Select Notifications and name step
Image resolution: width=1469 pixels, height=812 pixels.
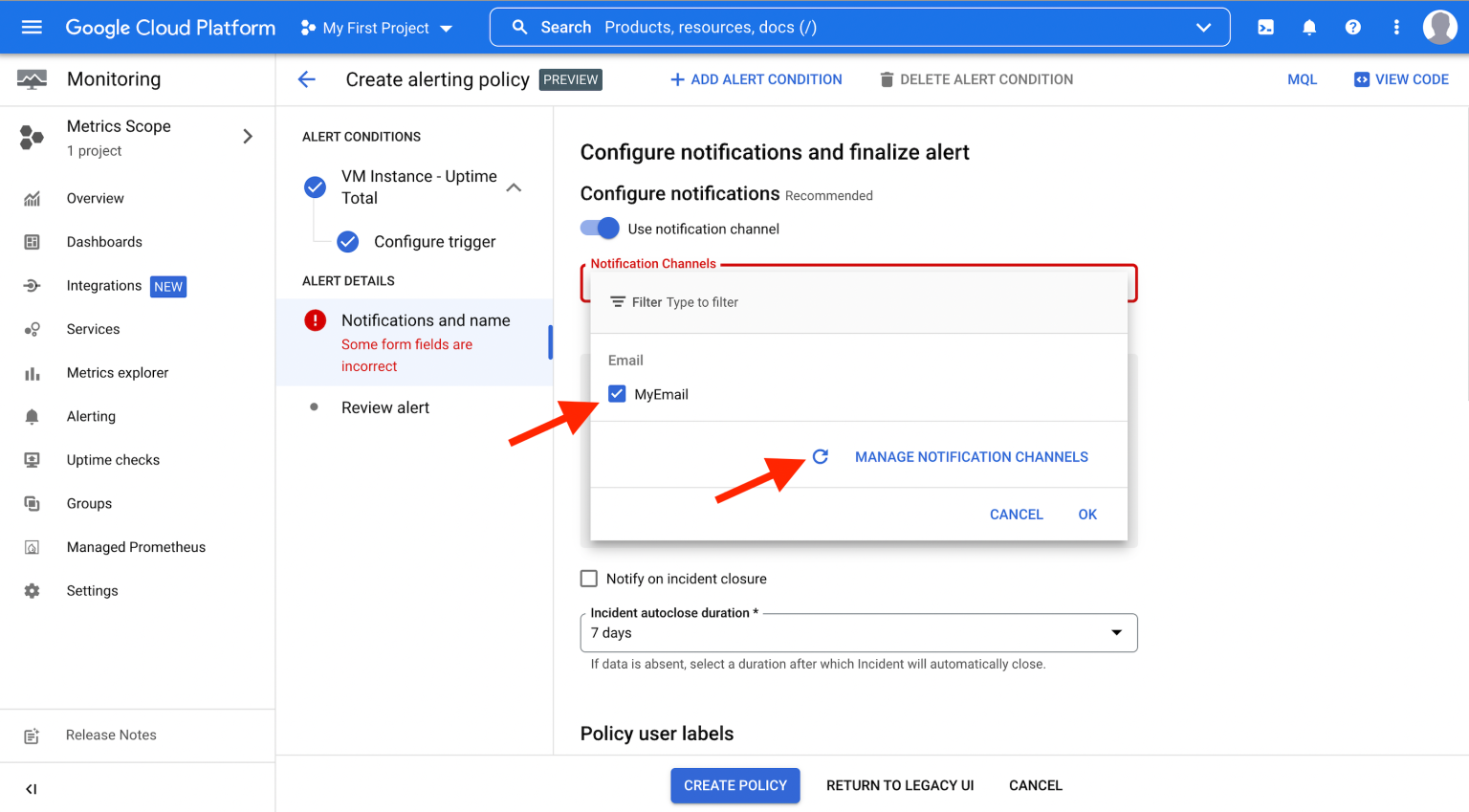pyautogui.click(x=426, y=320)
